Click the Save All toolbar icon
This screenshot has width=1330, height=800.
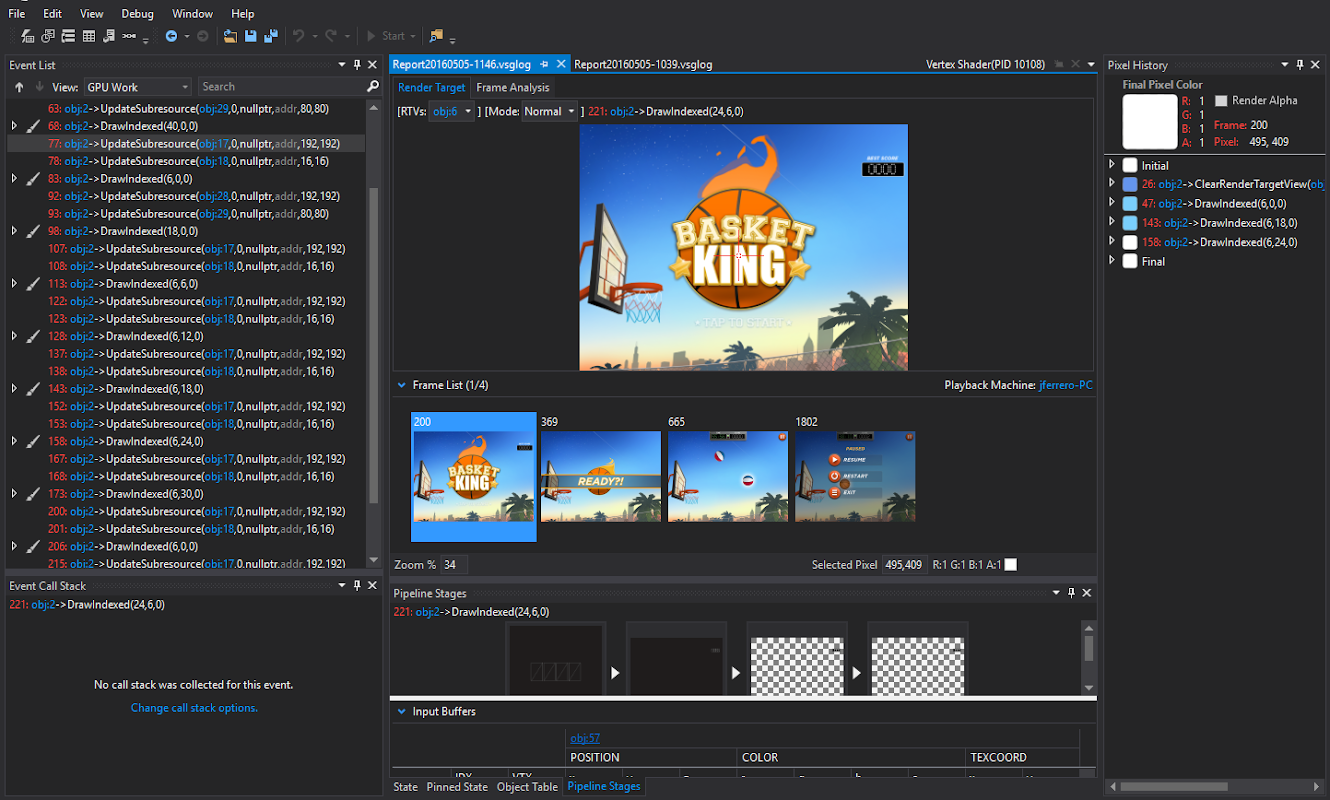point(270,36)
